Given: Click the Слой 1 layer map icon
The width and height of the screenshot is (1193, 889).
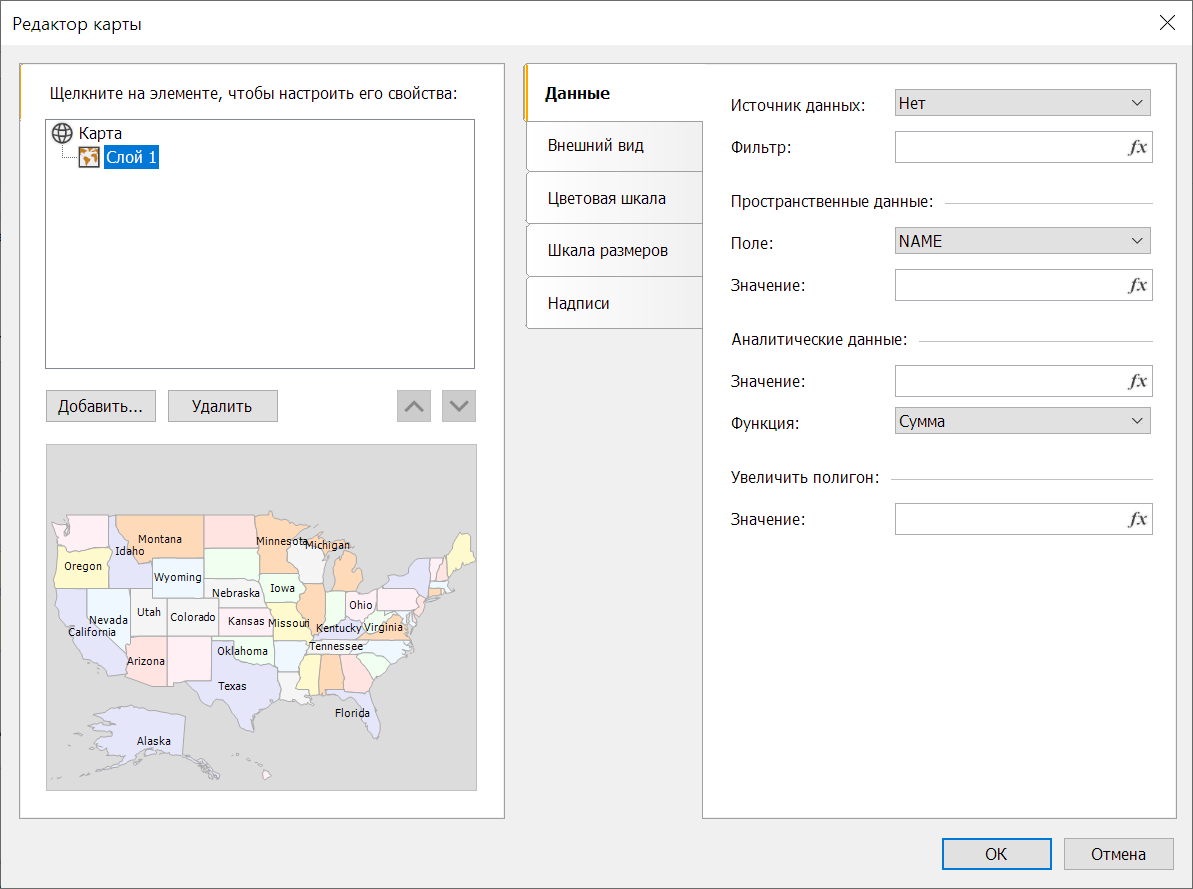Looking at the screenshot, I should 89,157.
